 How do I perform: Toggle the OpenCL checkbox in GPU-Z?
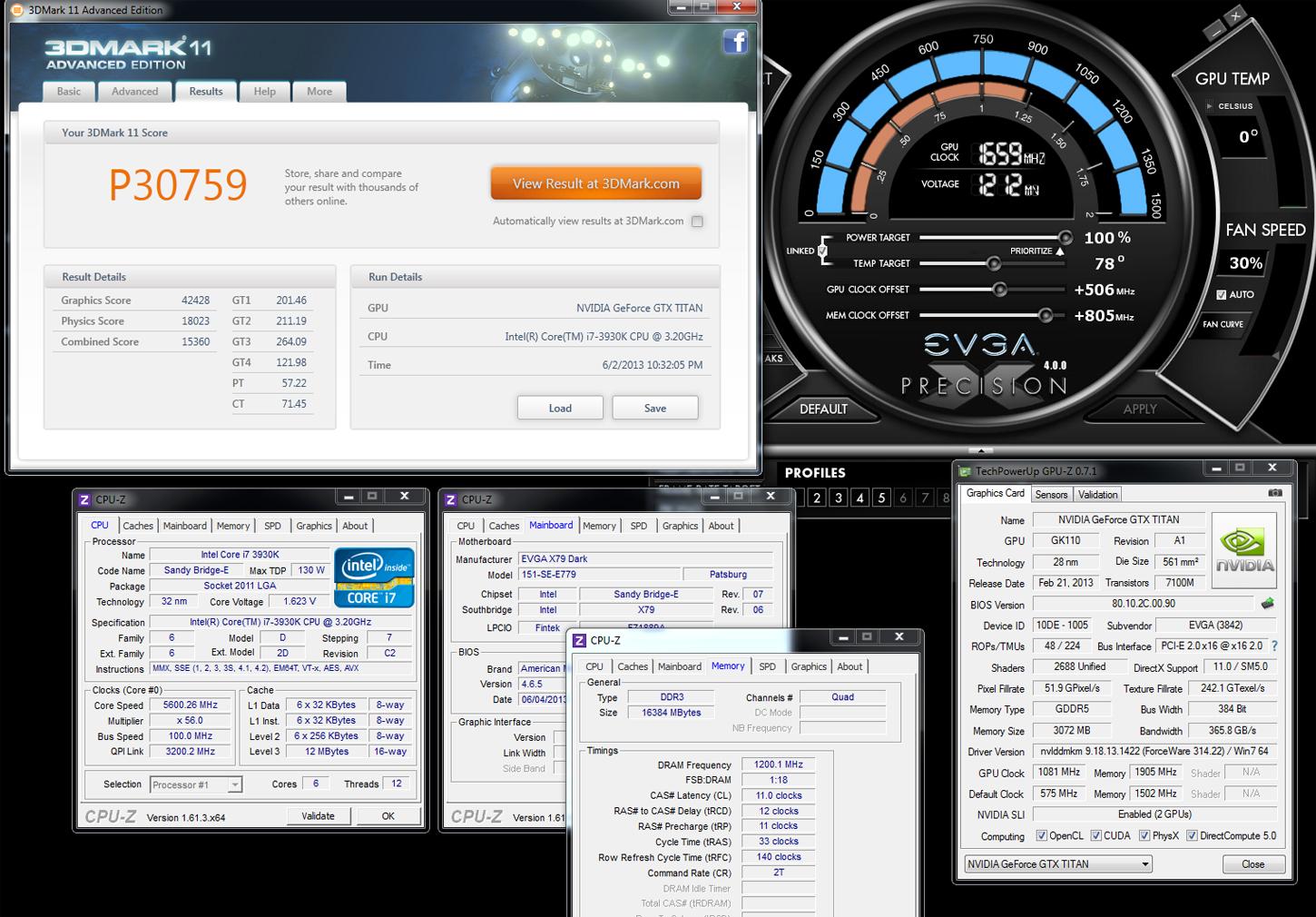coord(1041,835)
